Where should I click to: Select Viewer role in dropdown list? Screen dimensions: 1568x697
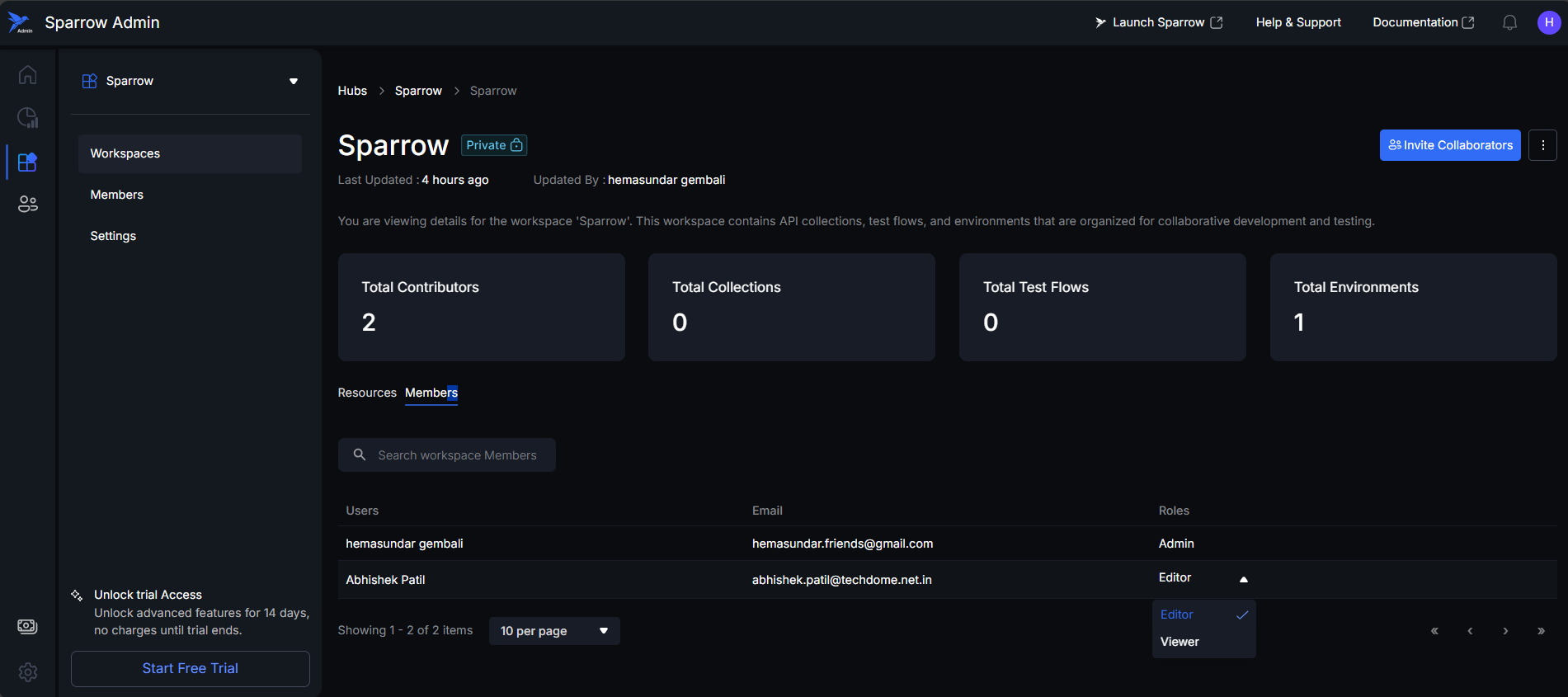tap(1180, 642)
